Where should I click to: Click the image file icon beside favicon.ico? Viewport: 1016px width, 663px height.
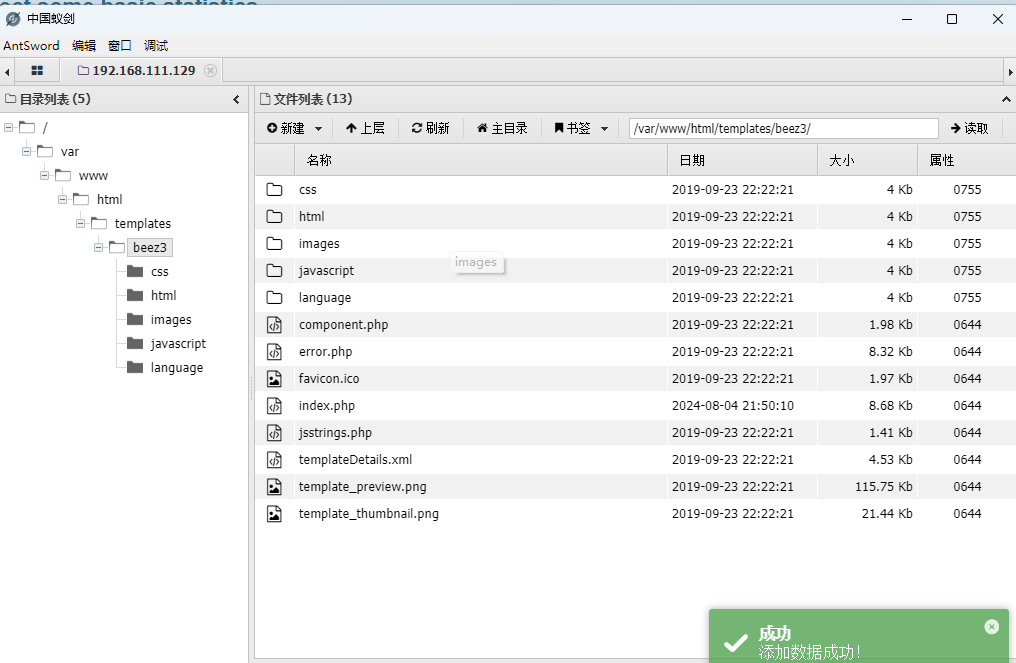[275, 378]
